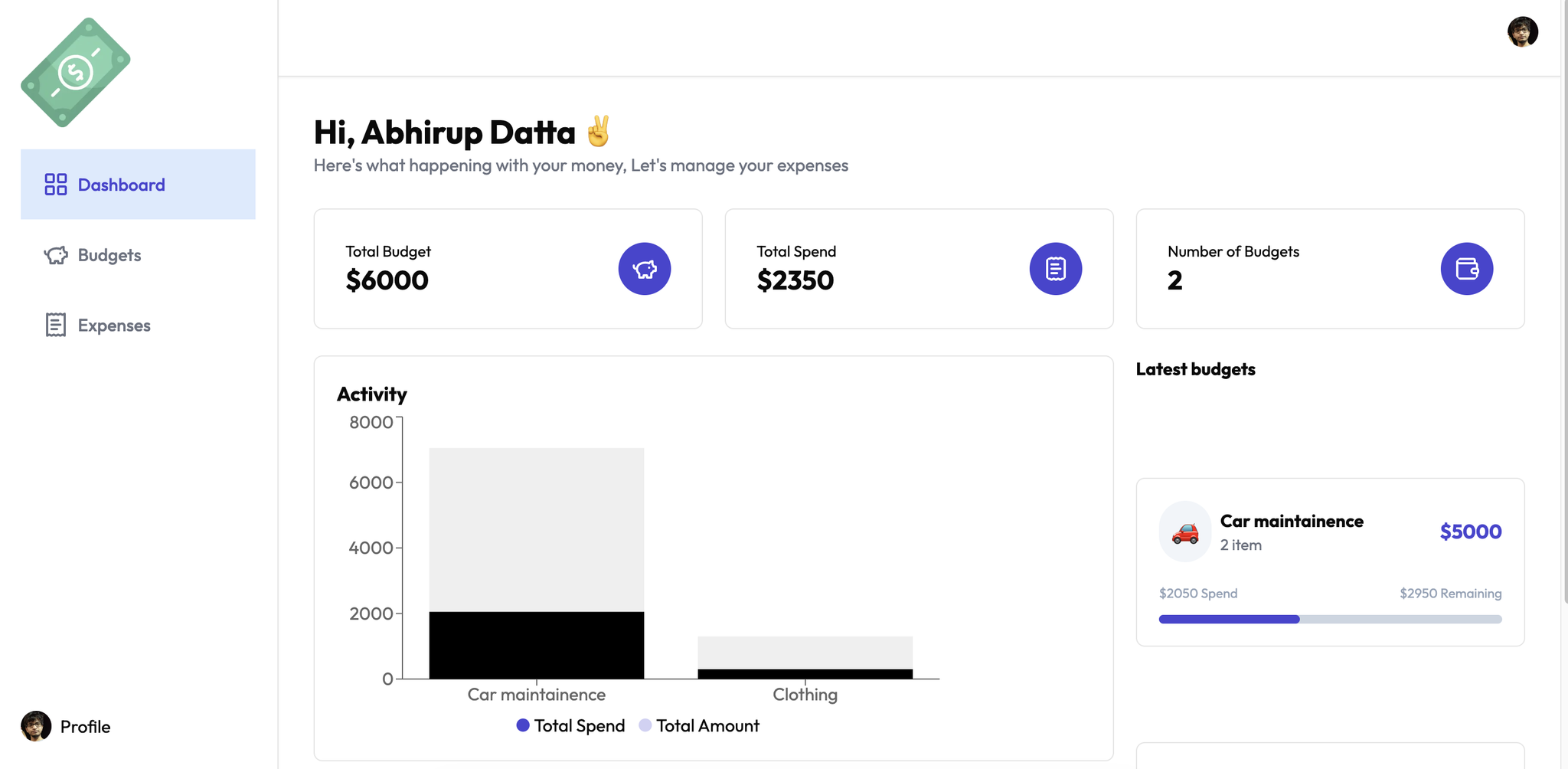Viewport: 1568px width, 769px height.
Task: Go to the Expenses menu item
Action: click(114, 326)
